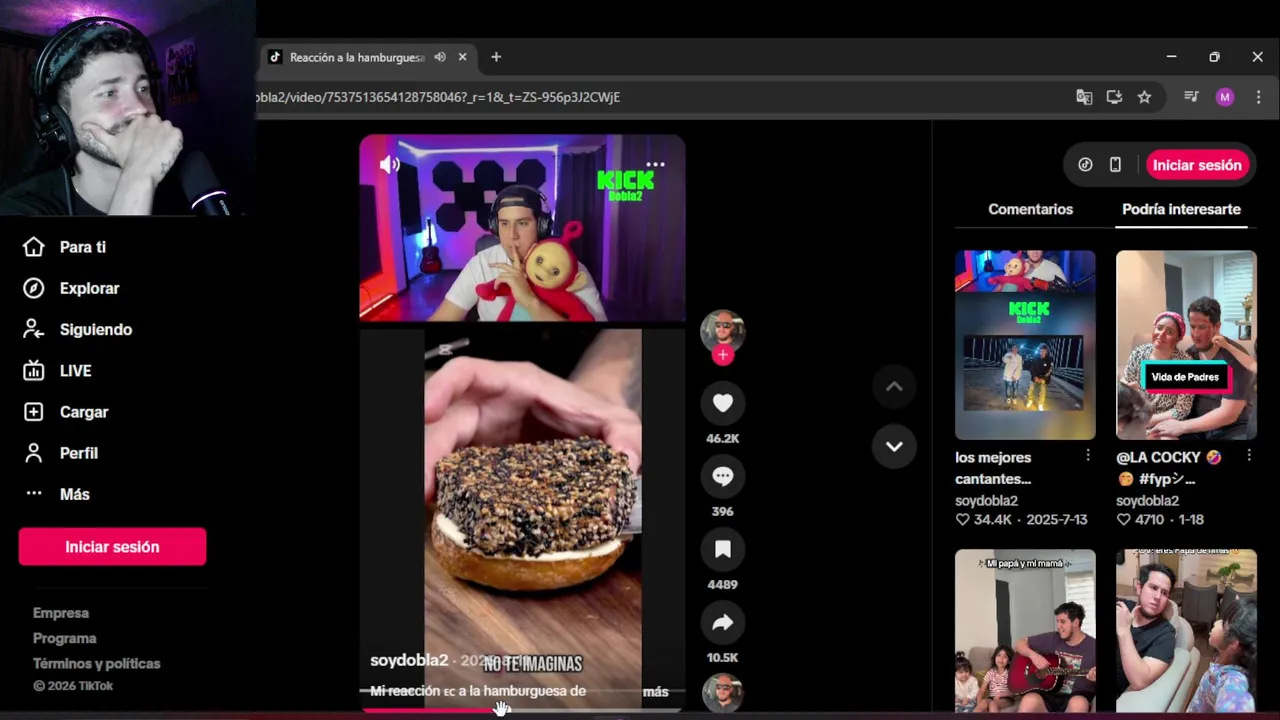This screenshot has width=1280, height=720.
Task: Share the video with the arrow icon
Action: click(723, 622)
